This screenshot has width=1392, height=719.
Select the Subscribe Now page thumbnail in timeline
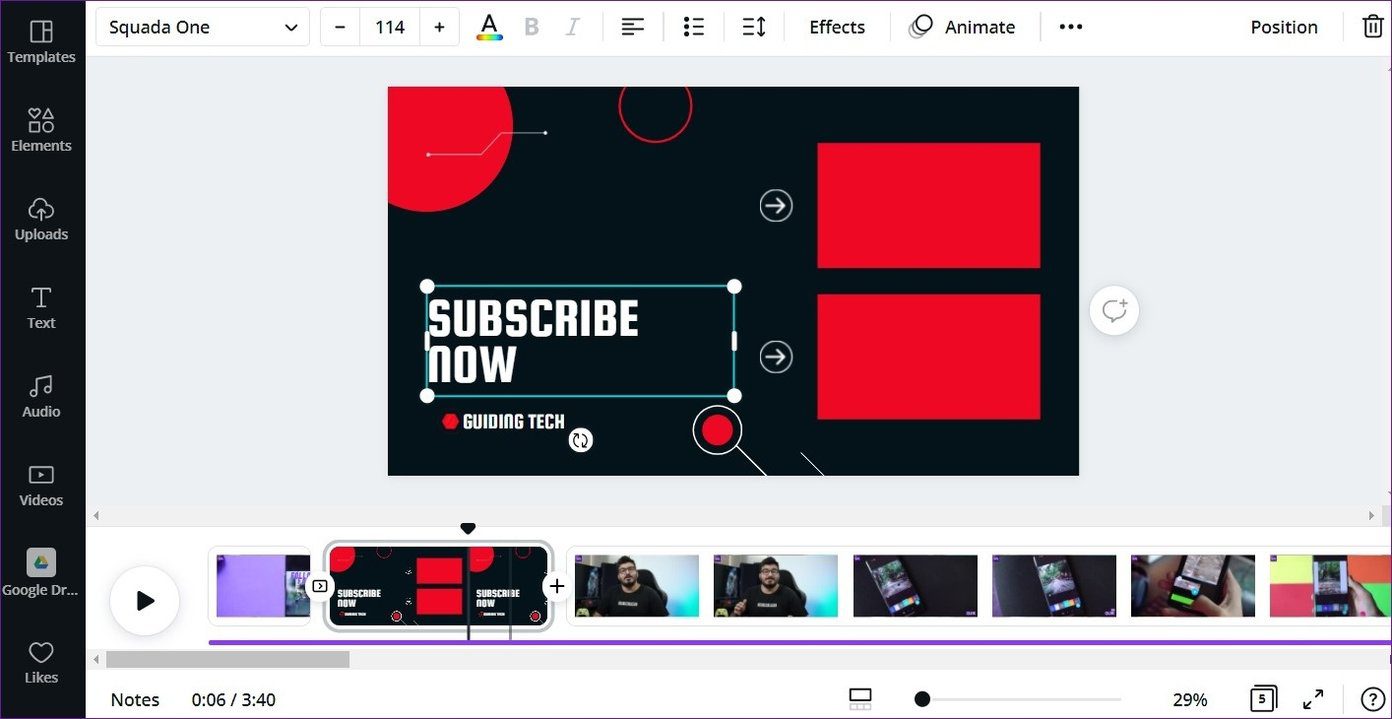tap(439, 586)
